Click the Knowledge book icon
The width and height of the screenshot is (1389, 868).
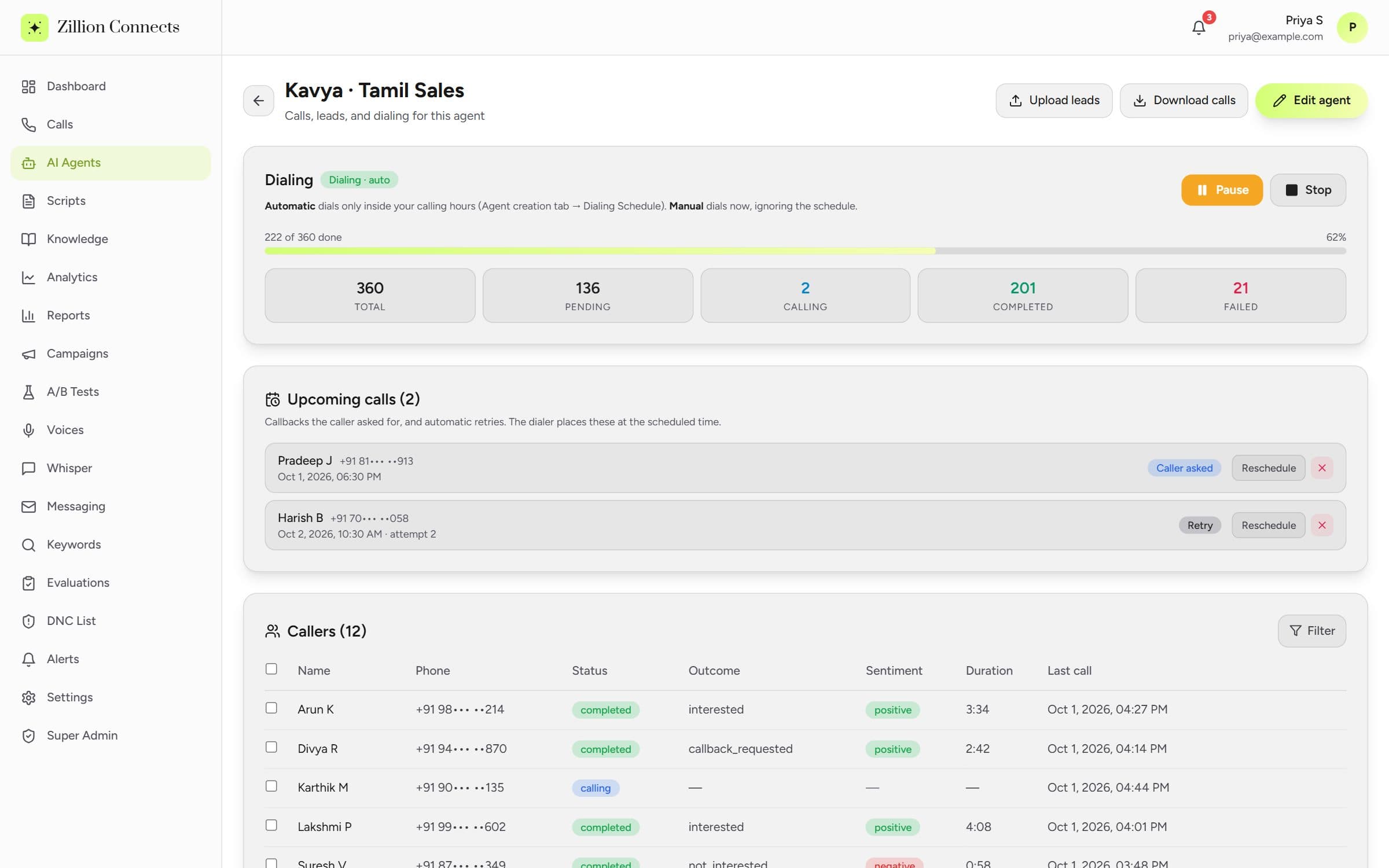[x=28, y=239]
